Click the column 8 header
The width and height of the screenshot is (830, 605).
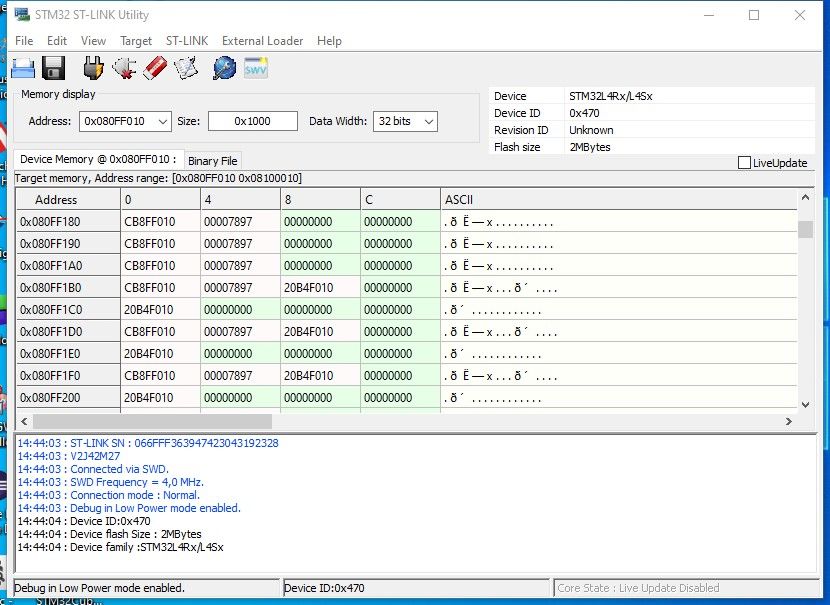pos(320,200)
